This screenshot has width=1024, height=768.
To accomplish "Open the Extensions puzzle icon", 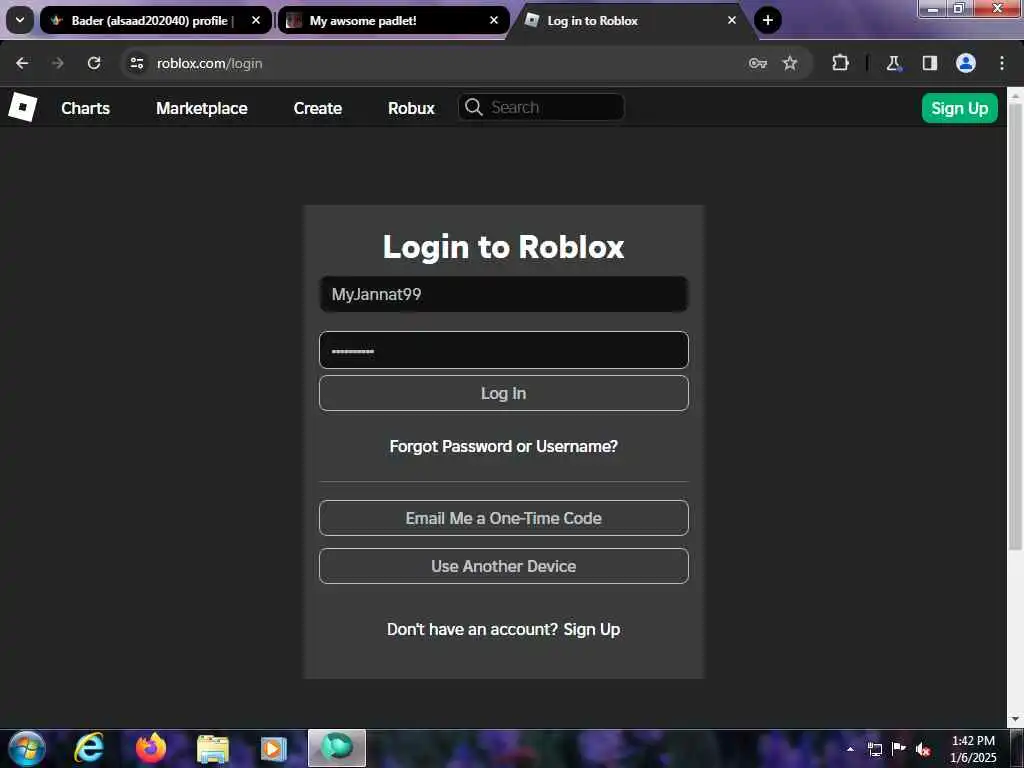I will point(840,63).
